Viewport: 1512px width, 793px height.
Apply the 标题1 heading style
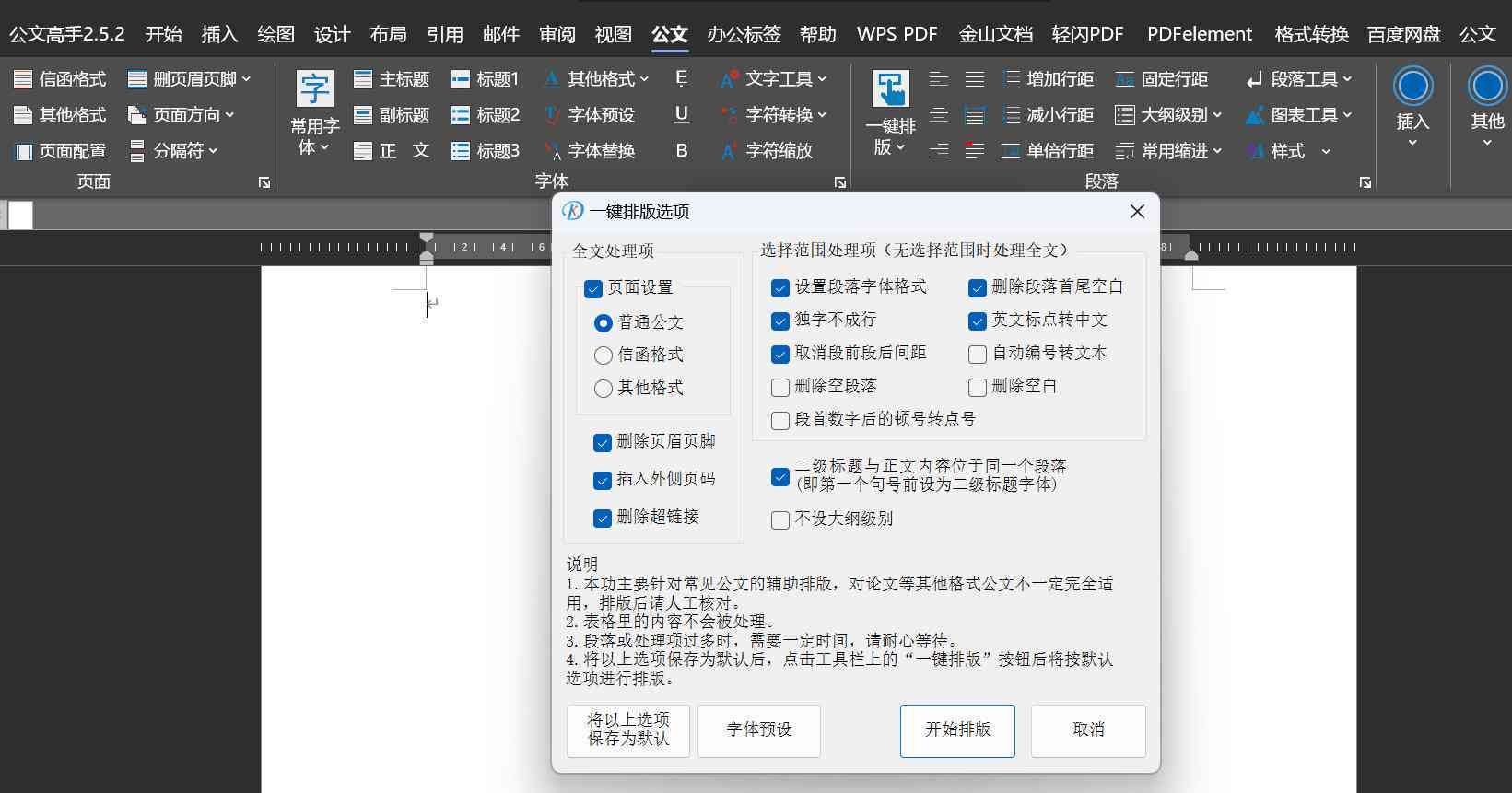coord(485,79)
